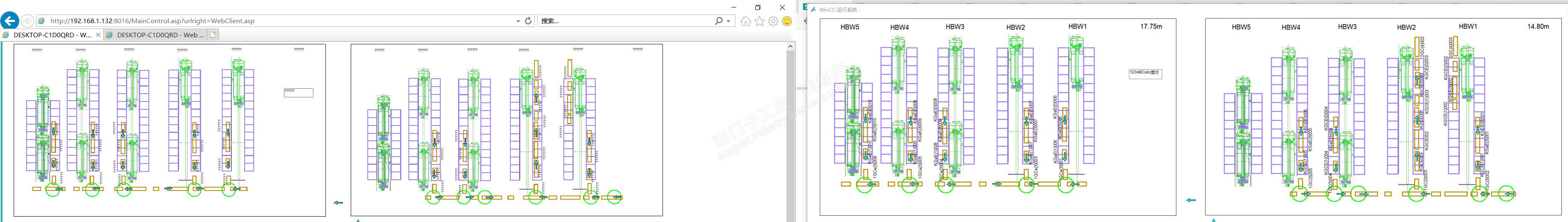The width and height of the screenshot is (1568, 222).
Task: Select HBW3 label in the 17.75m panel
Action: tap(954, 27)
